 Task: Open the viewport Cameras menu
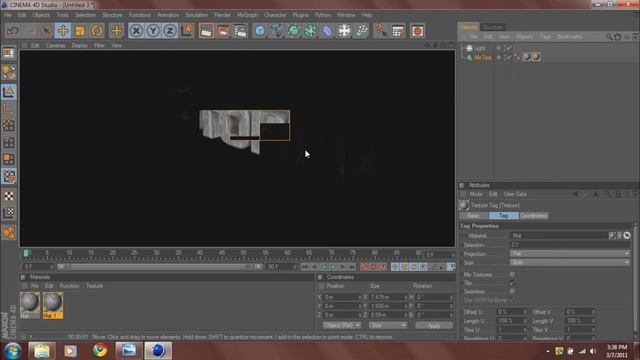pos(56,45)
